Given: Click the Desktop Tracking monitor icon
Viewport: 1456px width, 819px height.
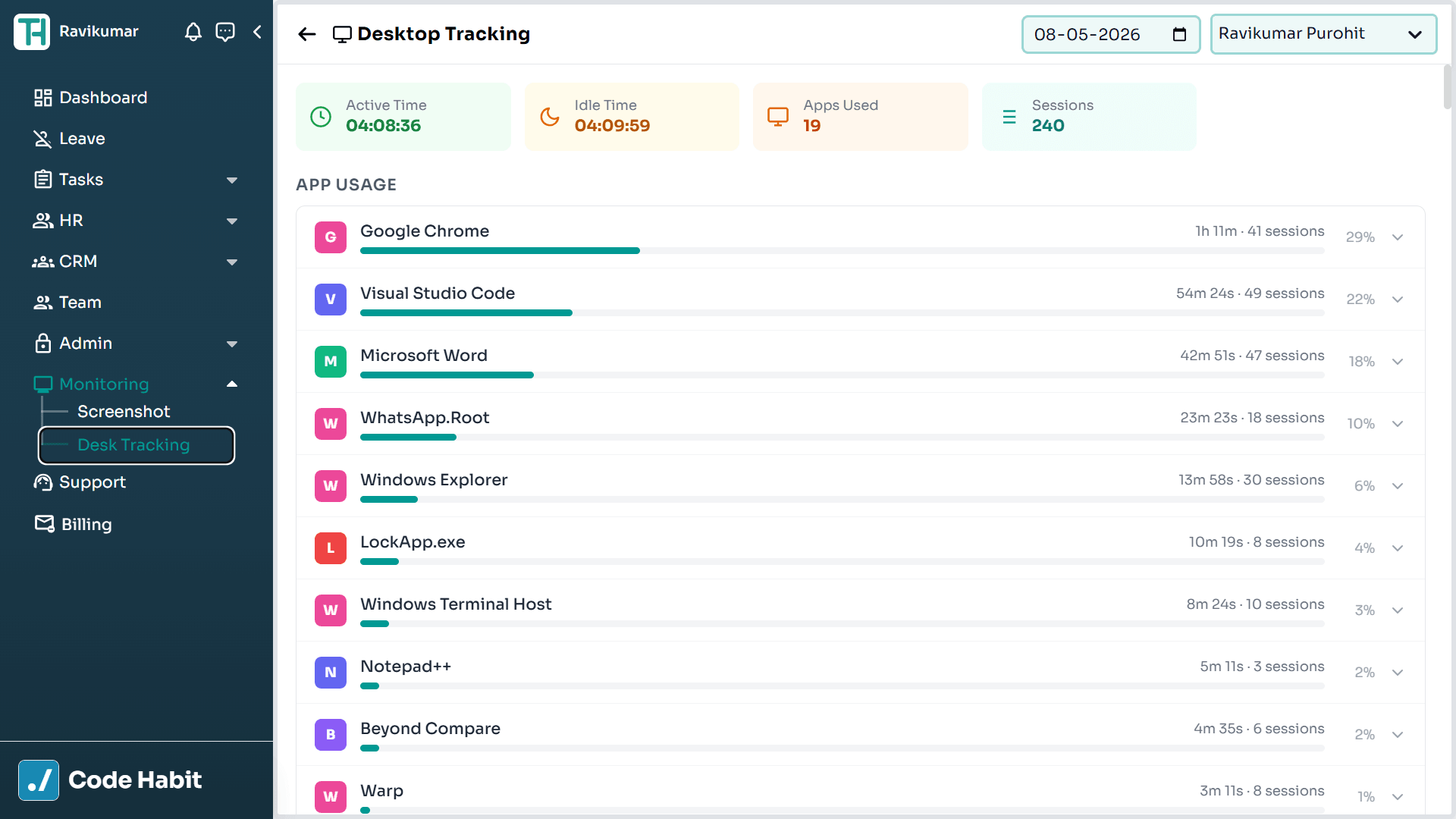Looking at the screenshot, I should click(342, 34).
